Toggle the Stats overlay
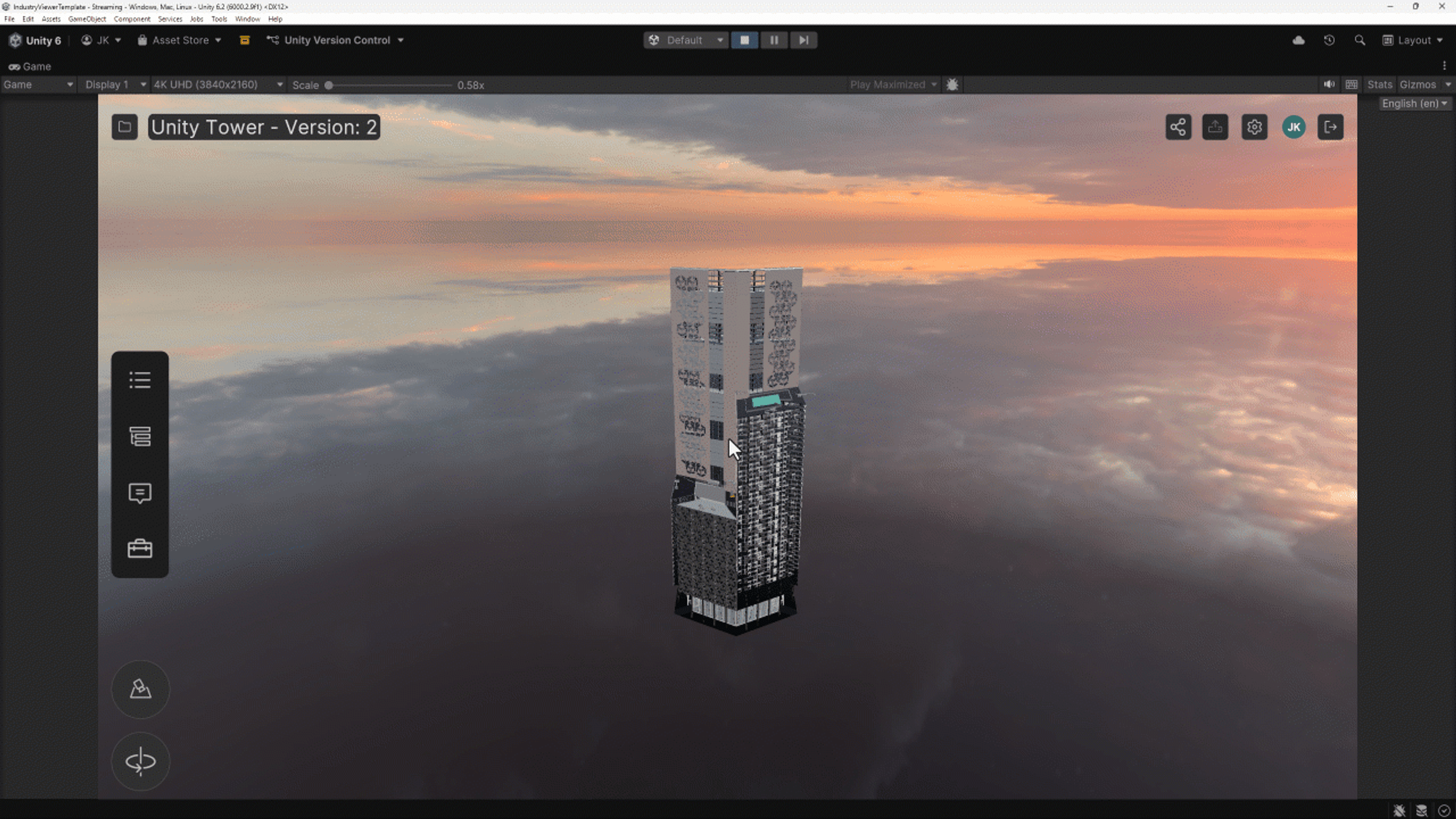1456x819 pixels. 1380,85
